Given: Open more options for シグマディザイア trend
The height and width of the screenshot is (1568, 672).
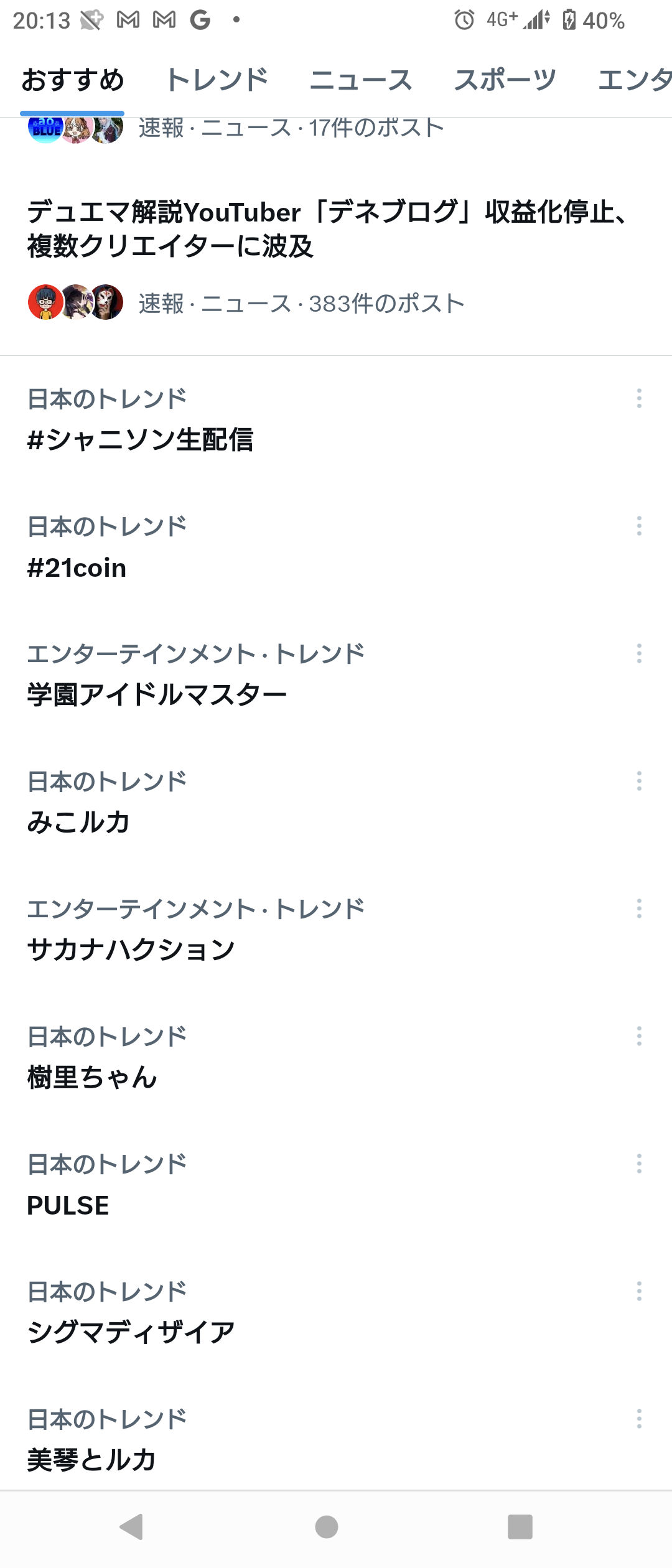Looking at the screenshot, I should 639,1291.
